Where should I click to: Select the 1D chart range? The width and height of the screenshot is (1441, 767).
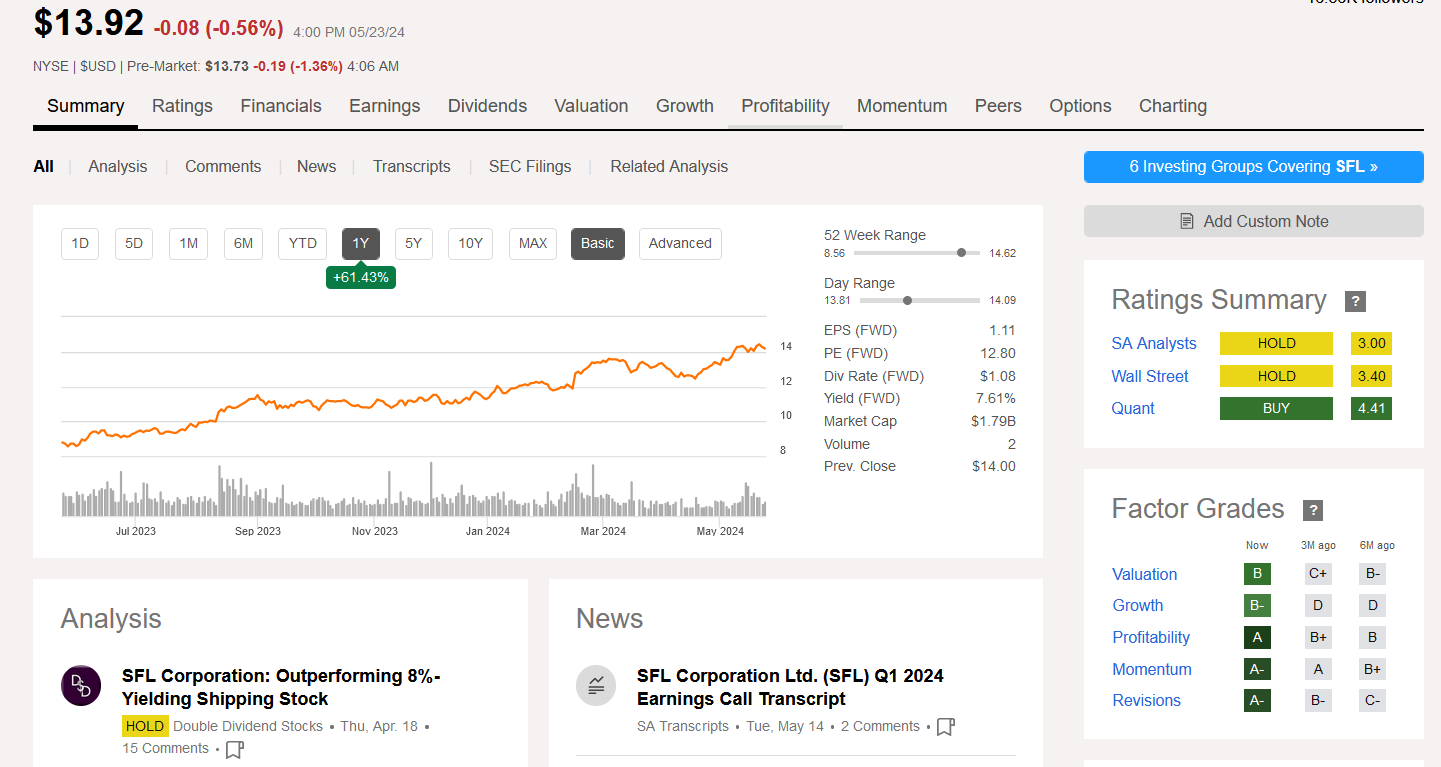point(80,243)
